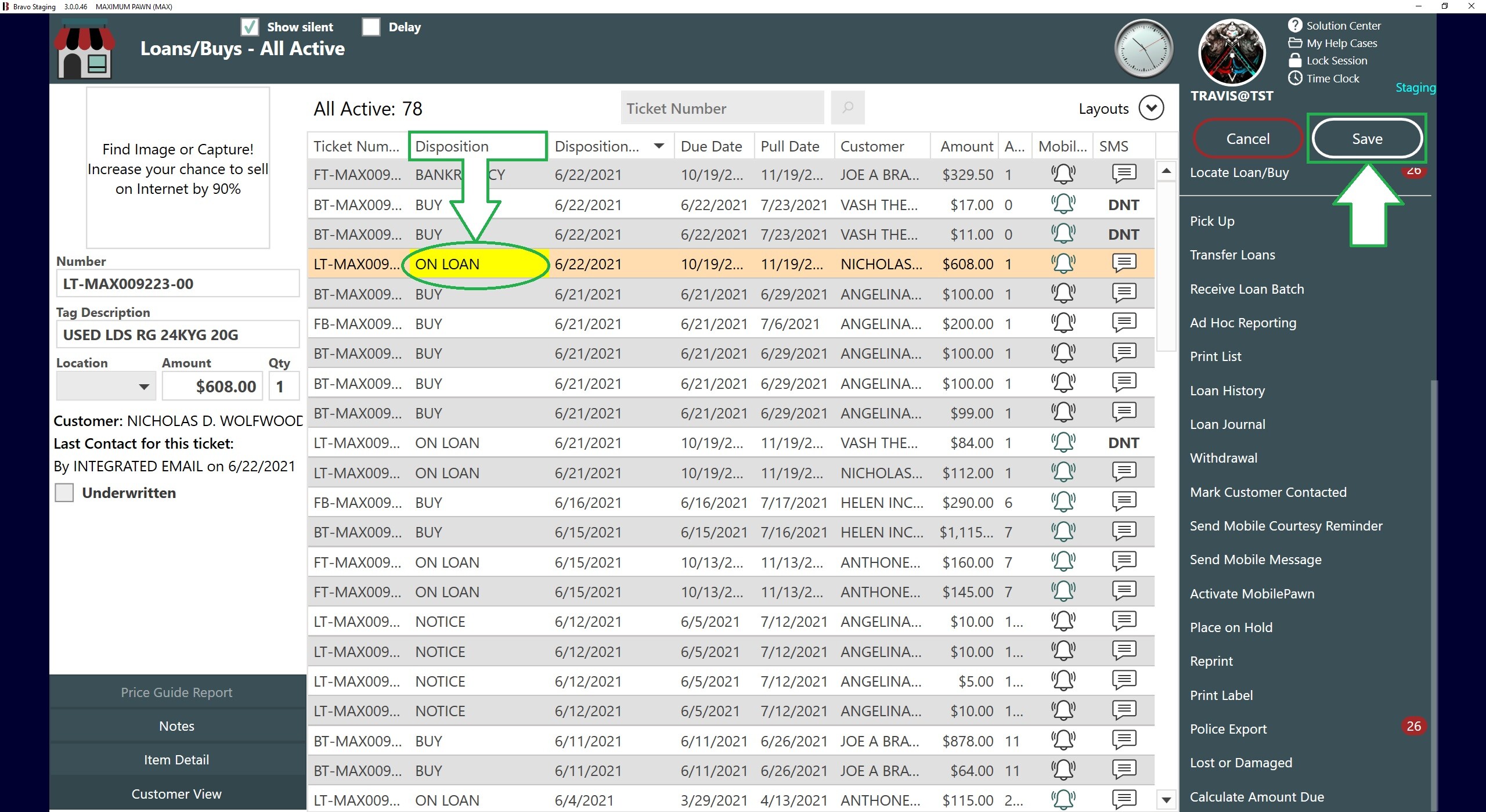Click mobile bell icon for $608.00 row
This screenshot has width=1486, height=812.
tap(1063, 264)
